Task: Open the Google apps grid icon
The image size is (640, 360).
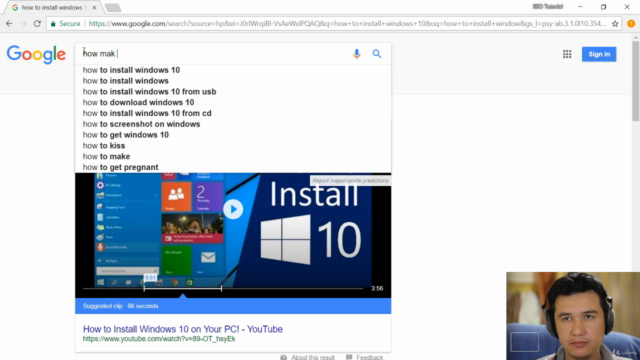Action: (x=567, y=54)
